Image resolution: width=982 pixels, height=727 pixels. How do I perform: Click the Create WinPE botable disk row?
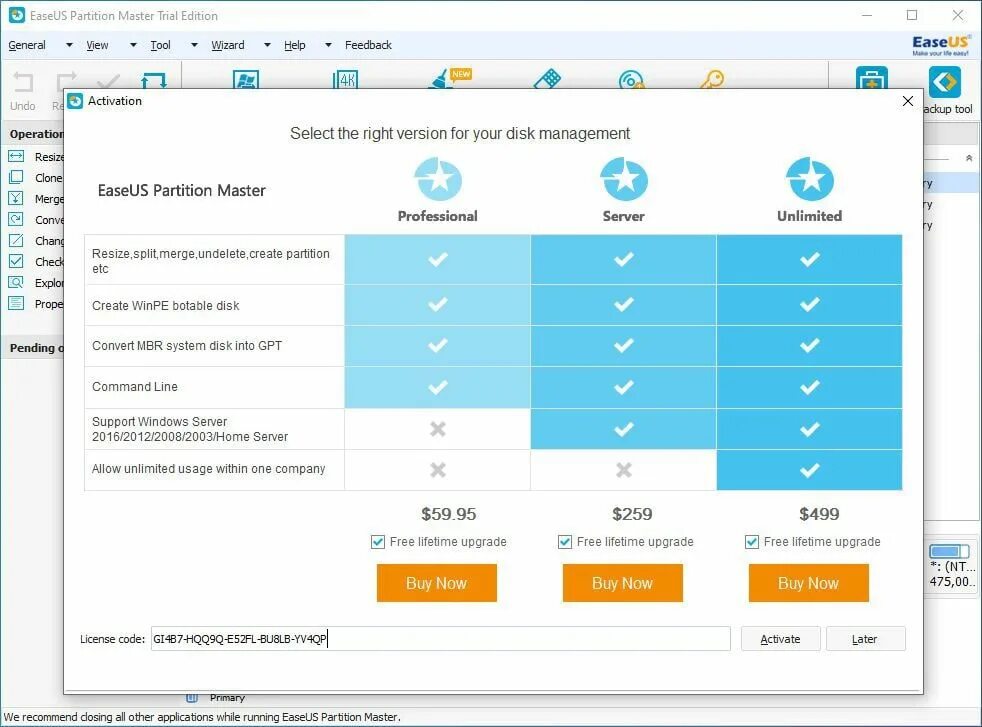point(494,306)
